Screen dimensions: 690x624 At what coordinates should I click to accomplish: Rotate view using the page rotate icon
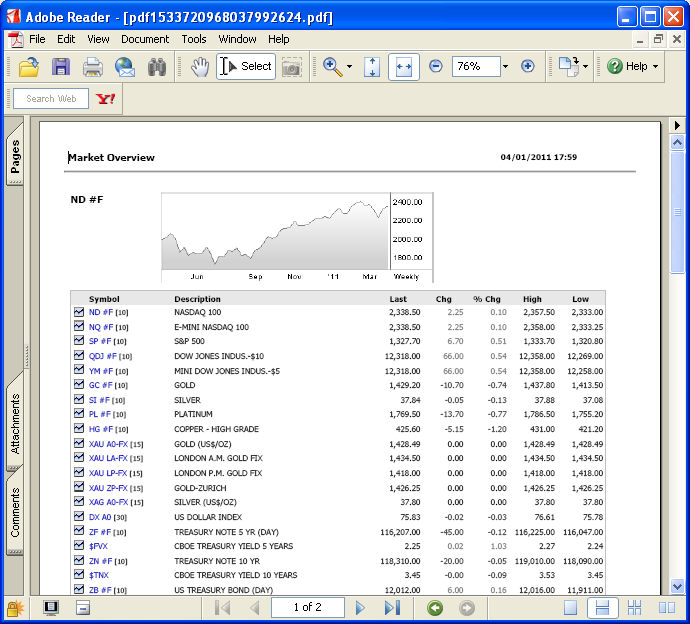569,66
